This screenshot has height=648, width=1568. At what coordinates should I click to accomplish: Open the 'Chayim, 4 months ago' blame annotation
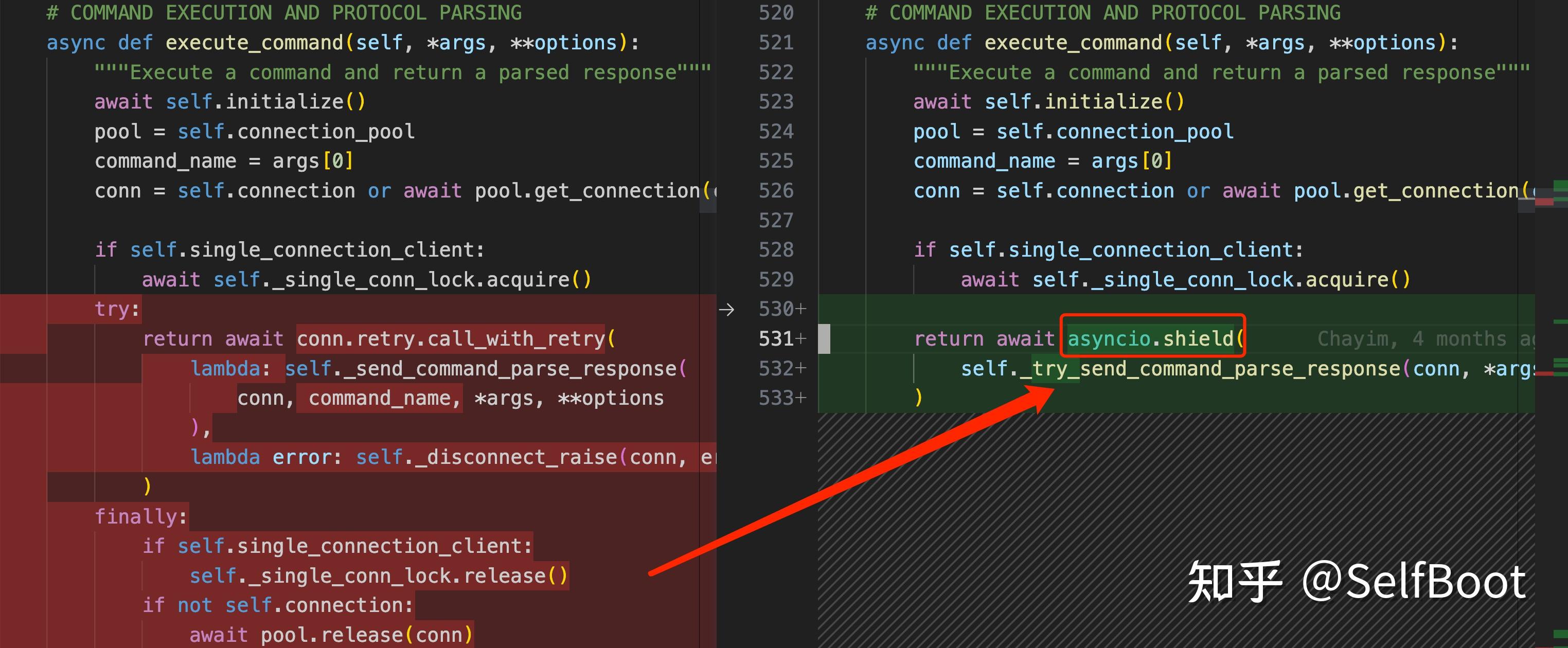click(1426, 339)
